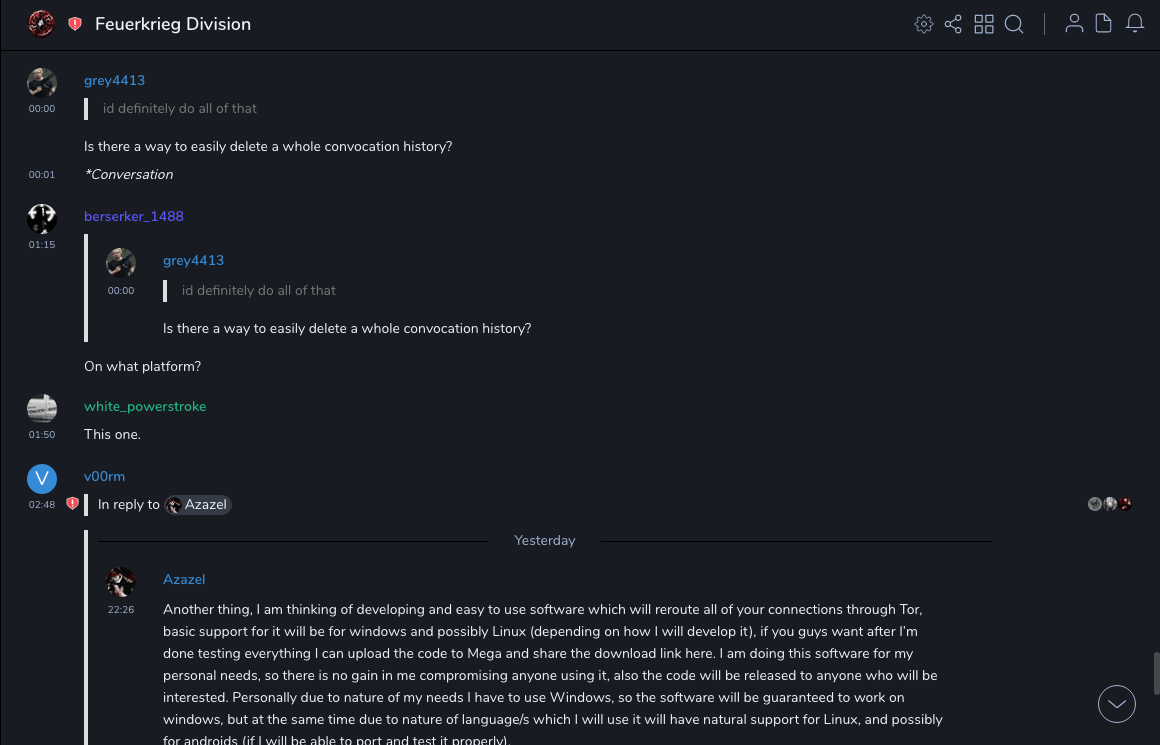The height and width of the screenshot is (745, 1160).
Task: Click the vertical scrollbar thumb at right edge
Action: click(1157, 672)
